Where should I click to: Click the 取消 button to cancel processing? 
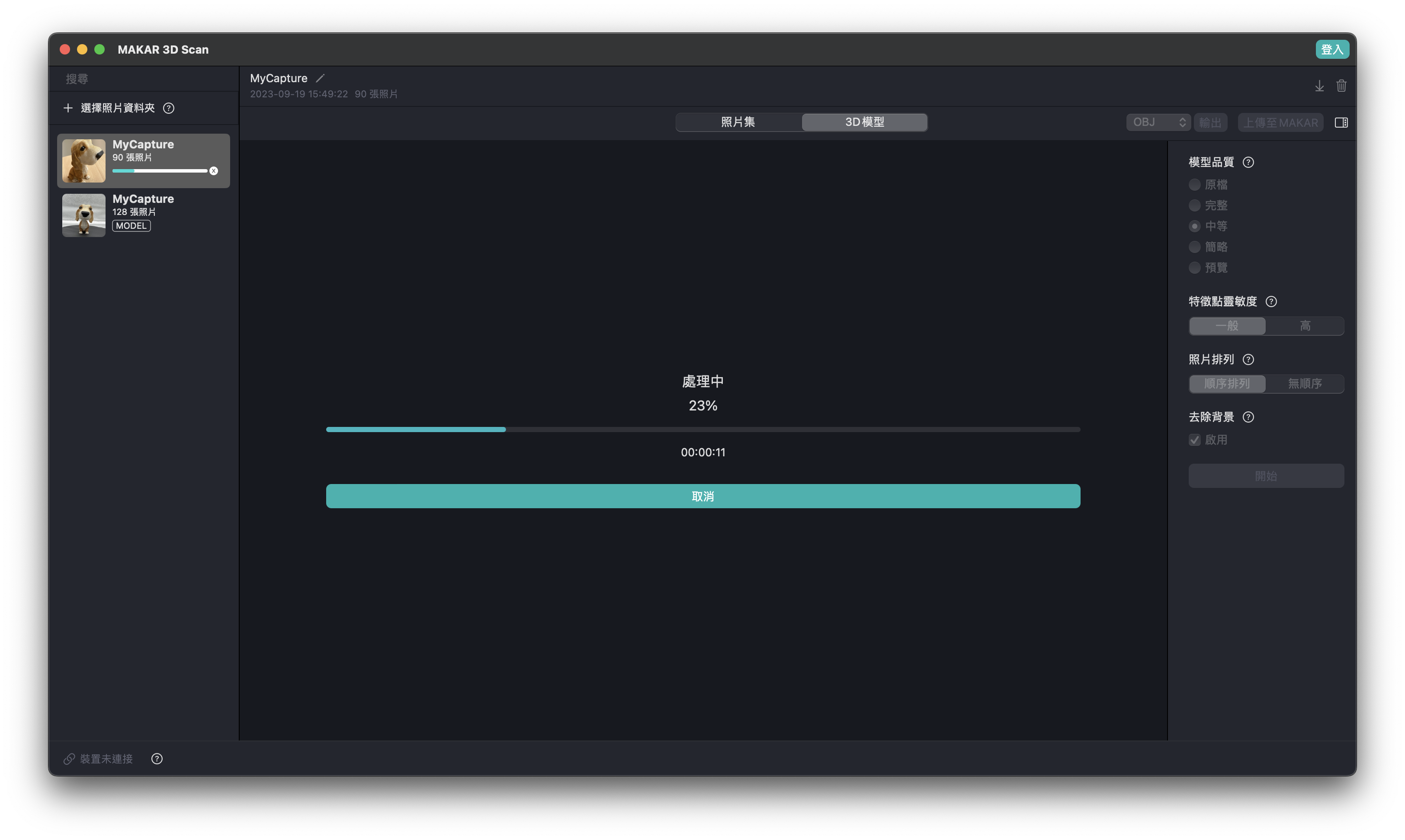[x=702, y=497]
